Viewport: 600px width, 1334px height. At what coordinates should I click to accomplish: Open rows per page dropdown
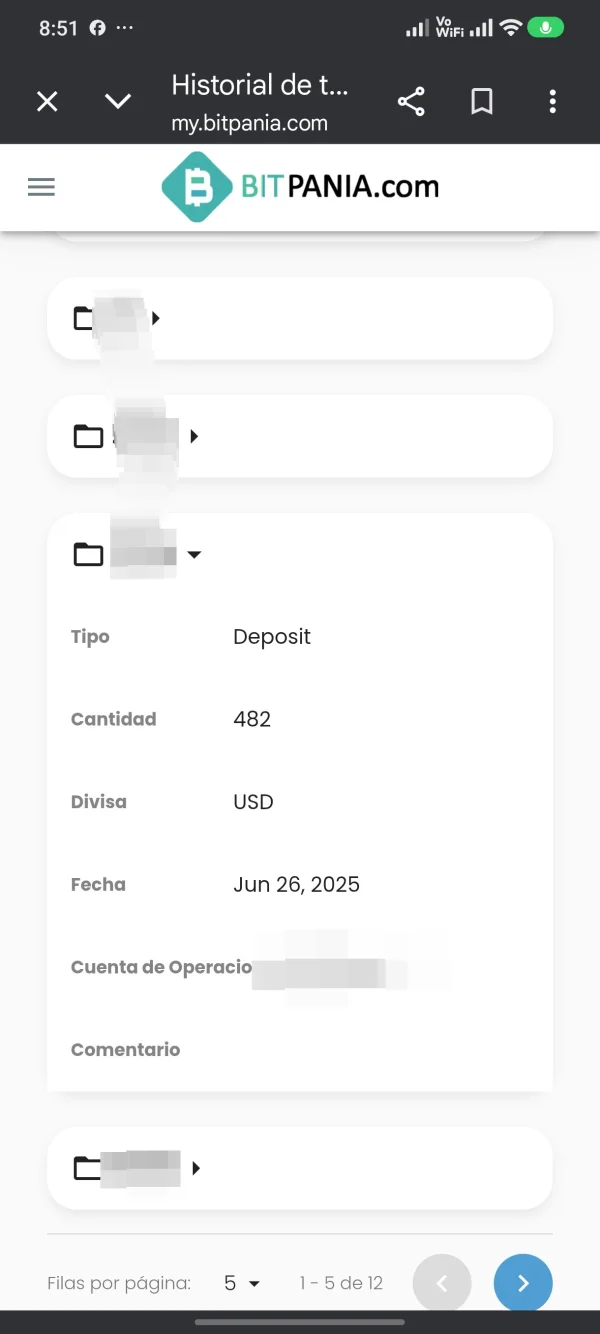coord(242,1283)
